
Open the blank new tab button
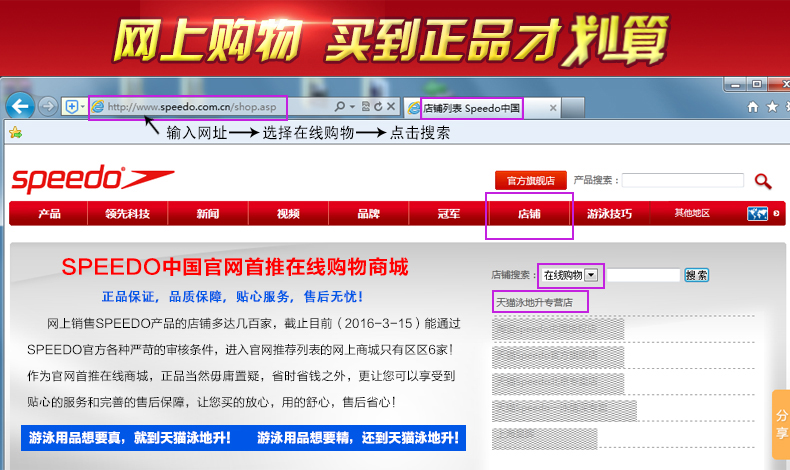click(572, 108)
